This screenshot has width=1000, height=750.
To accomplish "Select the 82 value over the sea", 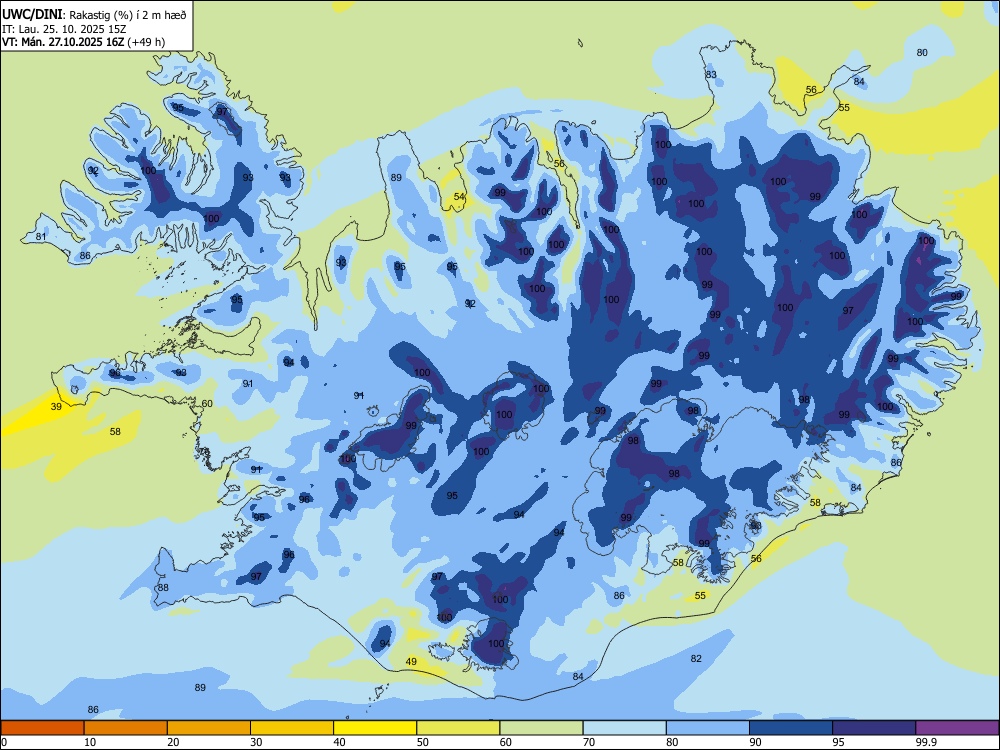I will click(x=696, y=658).
